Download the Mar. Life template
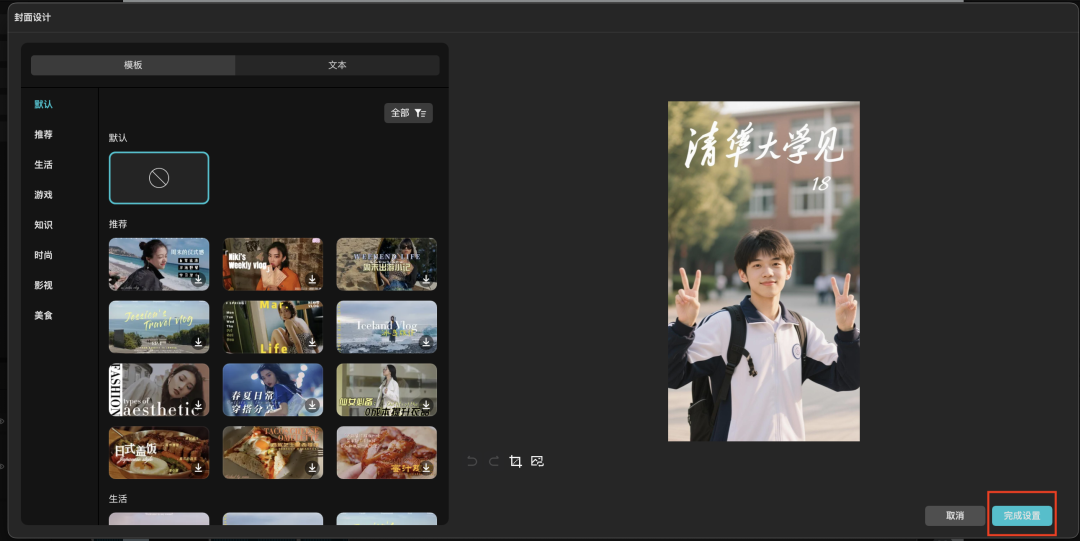 [312, 342]
